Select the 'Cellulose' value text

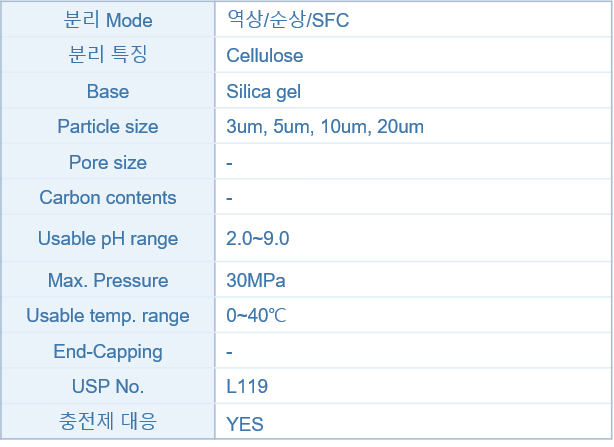[265, 55]
